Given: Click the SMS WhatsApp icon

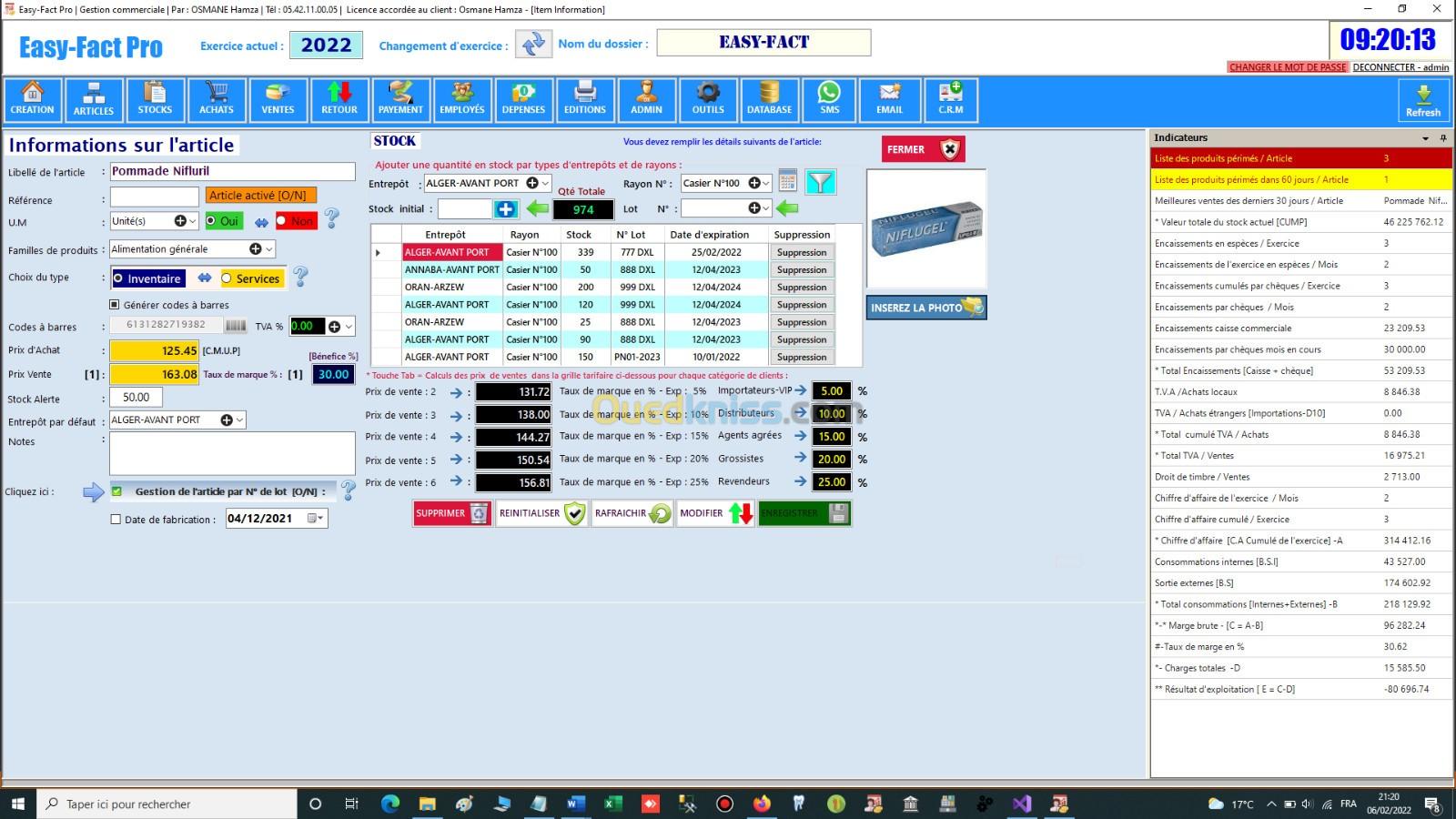Looking at the screenshot, I should pyautogui.click(x=829, y=99).
